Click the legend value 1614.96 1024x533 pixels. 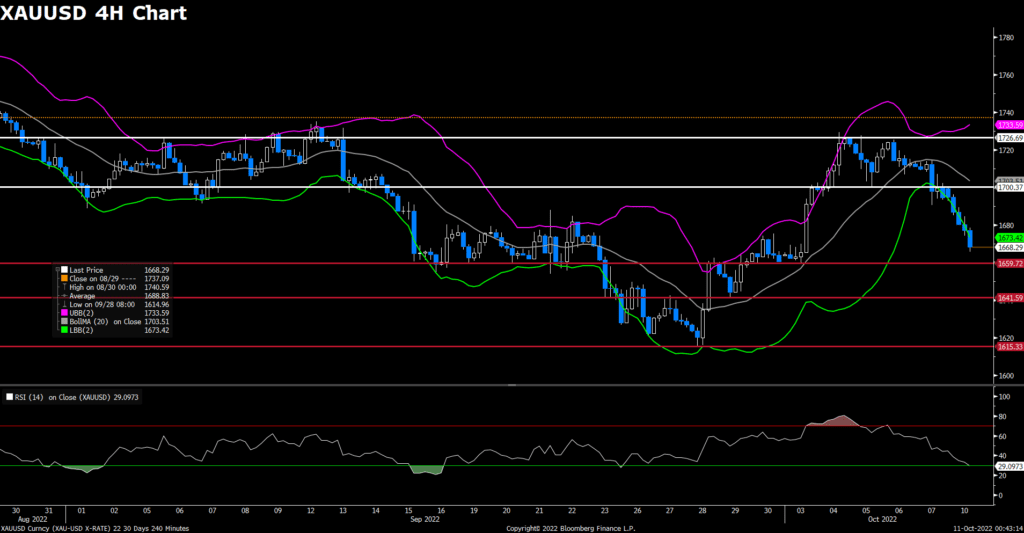coord(157,304)
